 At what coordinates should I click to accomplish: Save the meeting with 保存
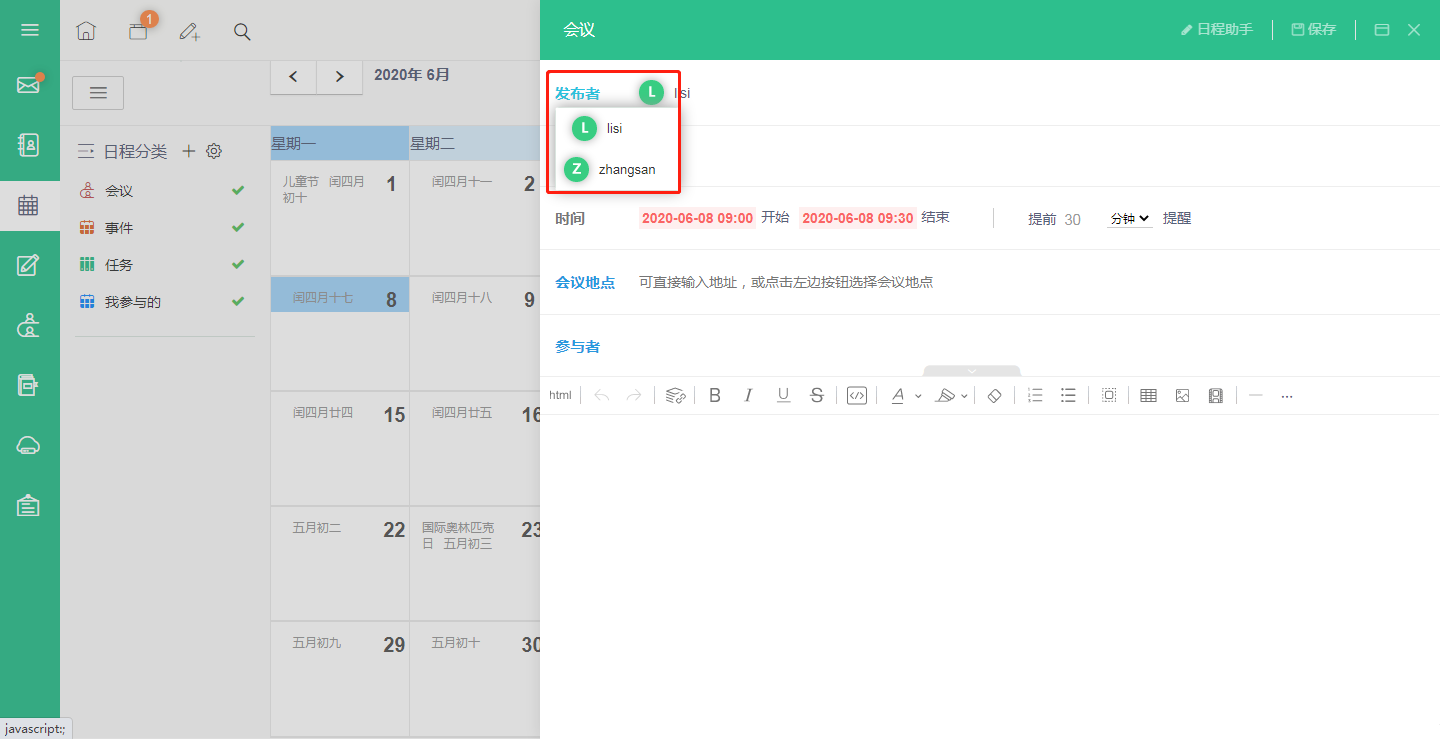coord(1314,30)
